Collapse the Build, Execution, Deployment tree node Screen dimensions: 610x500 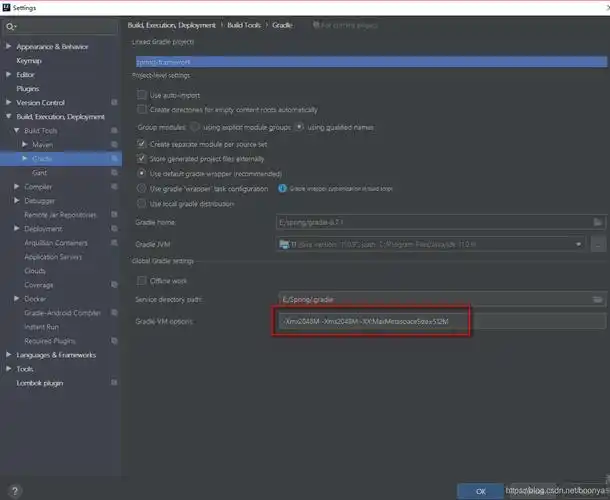(x=8, y=117)
